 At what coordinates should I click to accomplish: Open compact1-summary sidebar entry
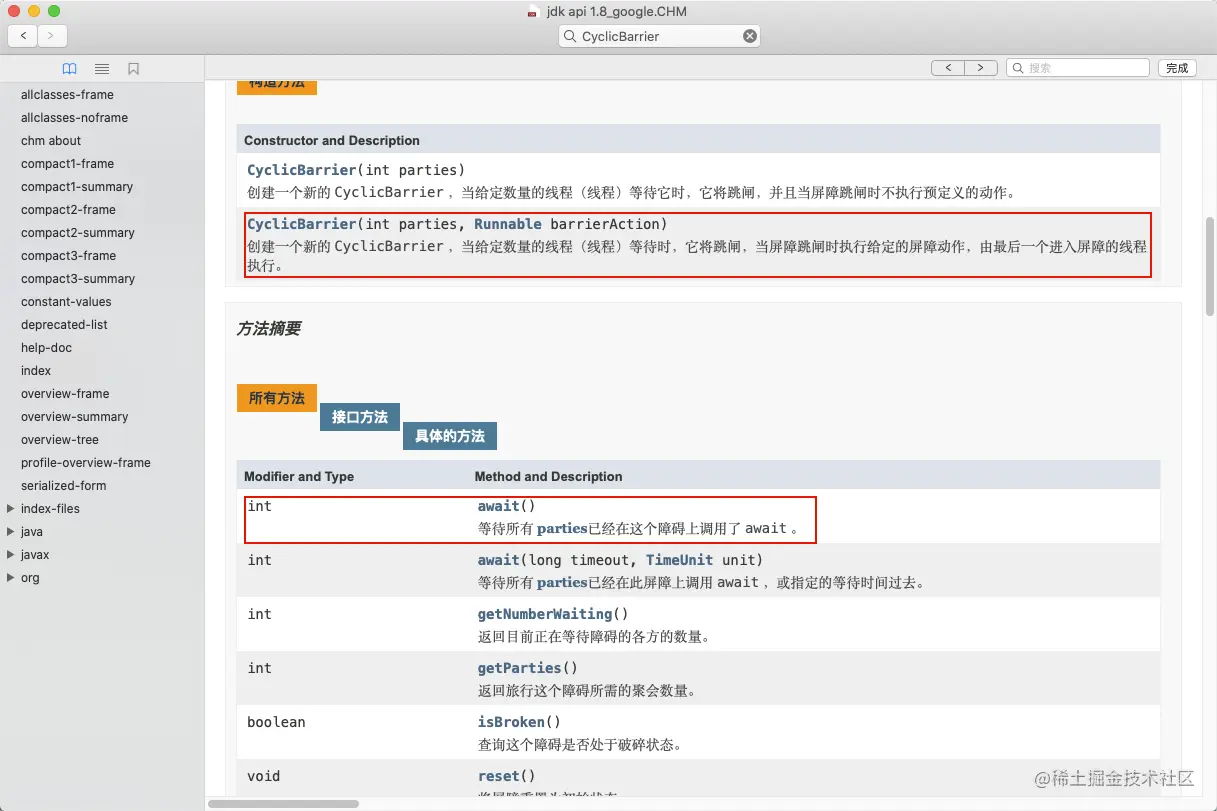coord(77,187)
